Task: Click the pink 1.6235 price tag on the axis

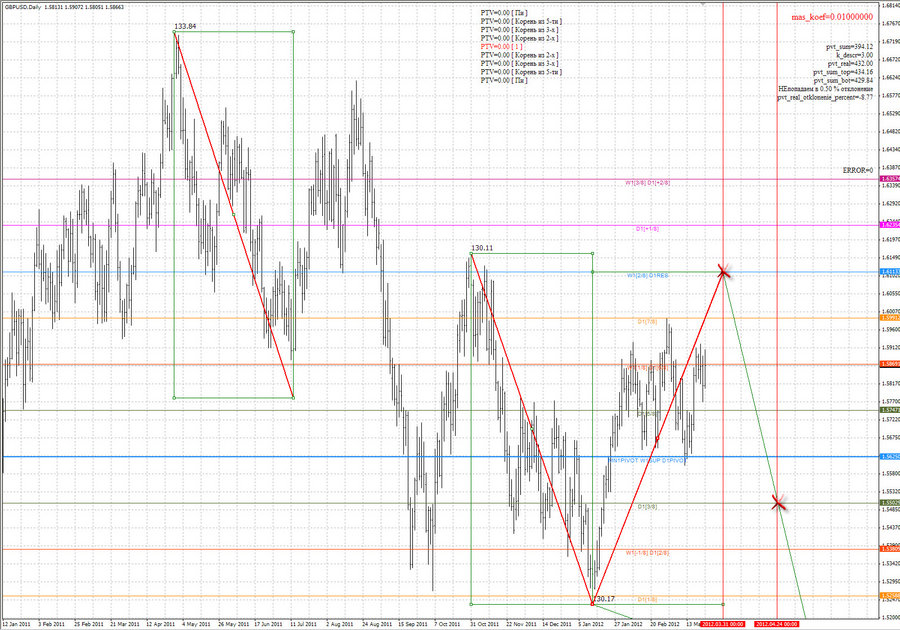Action: point(890,224)
